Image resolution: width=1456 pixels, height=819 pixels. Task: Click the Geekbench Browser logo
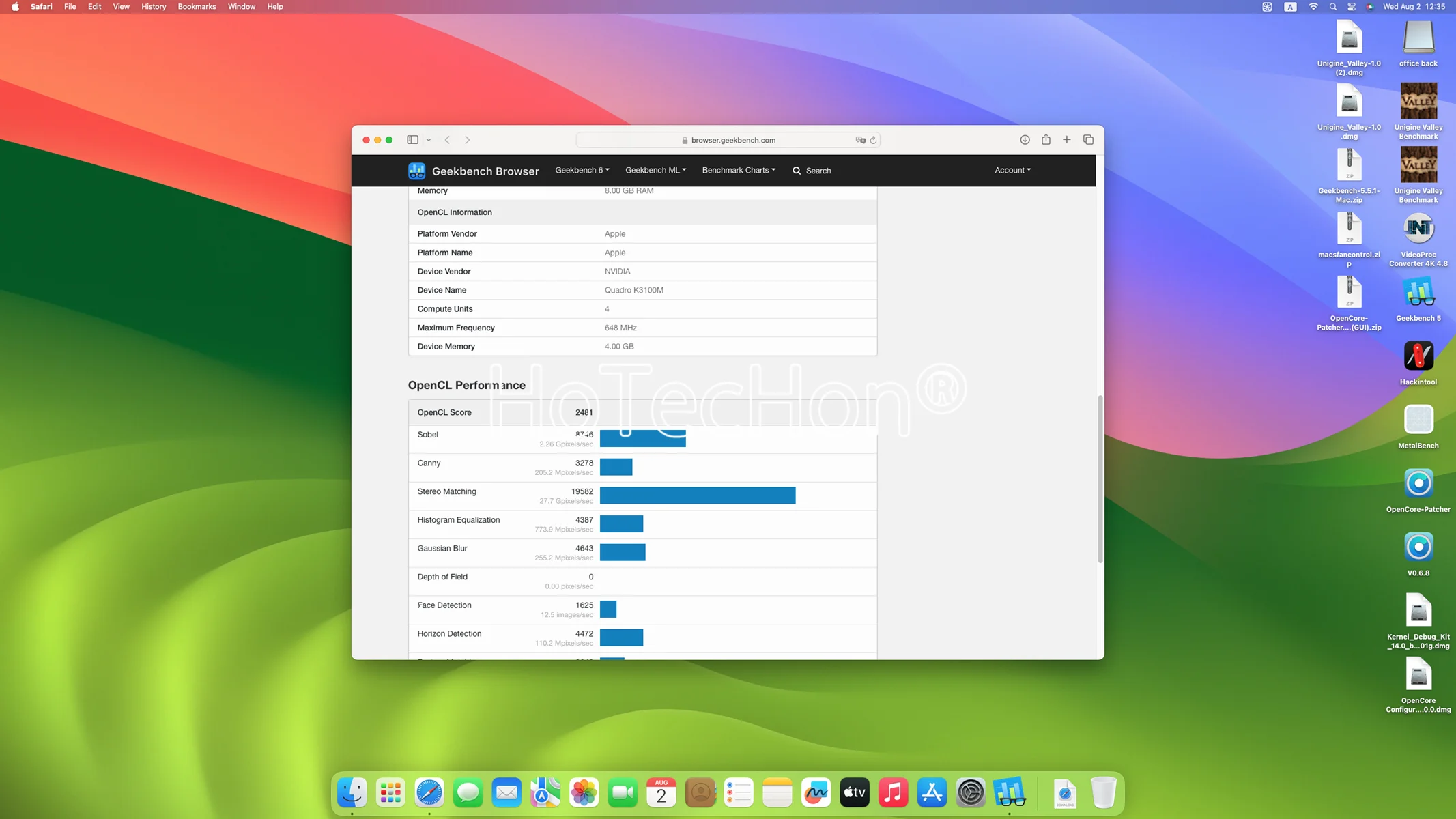[x=416, y=171]
